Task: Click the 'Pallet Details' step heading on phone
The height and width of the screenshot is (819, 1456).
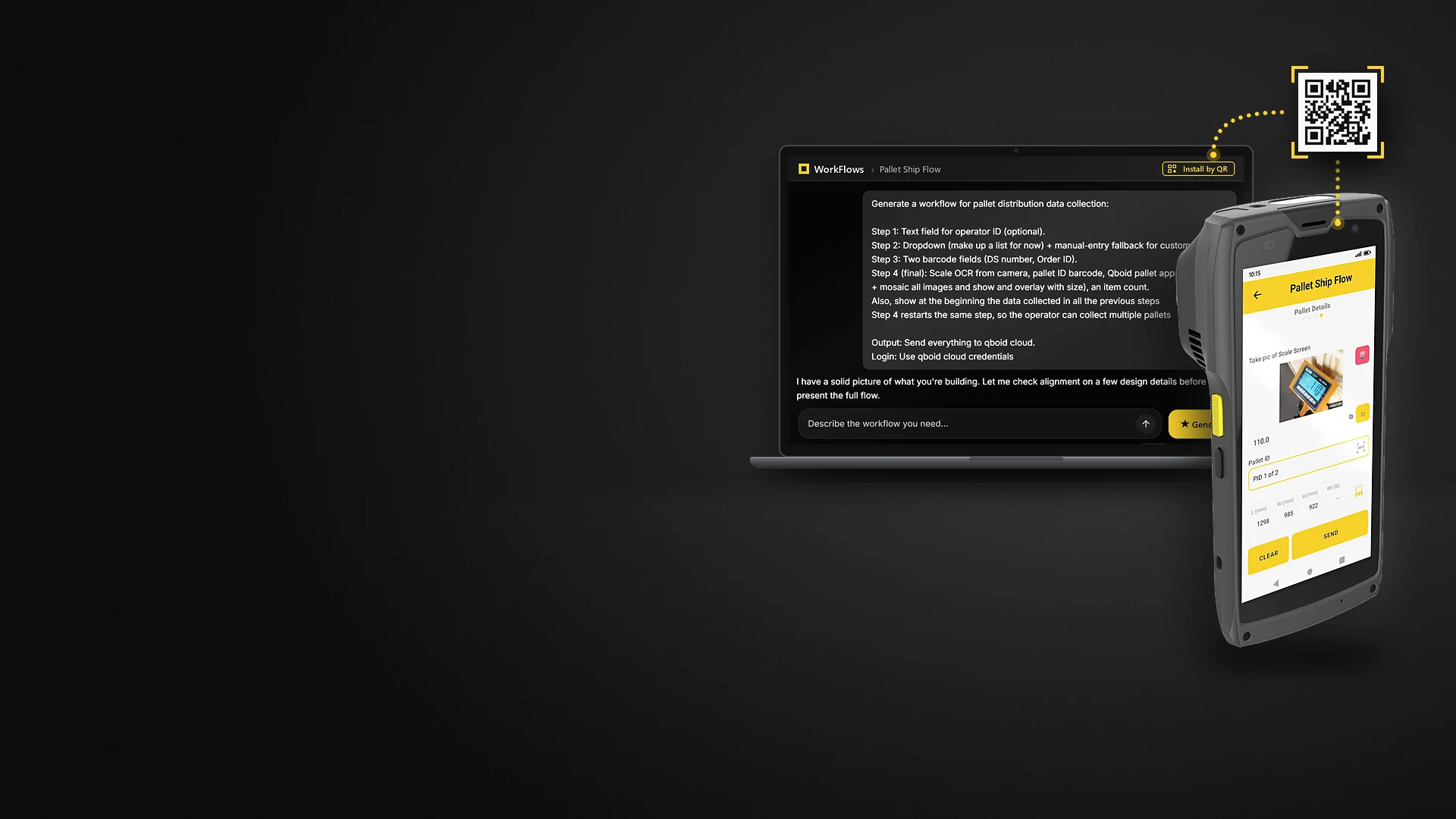Action: [x=1312, y=309]
